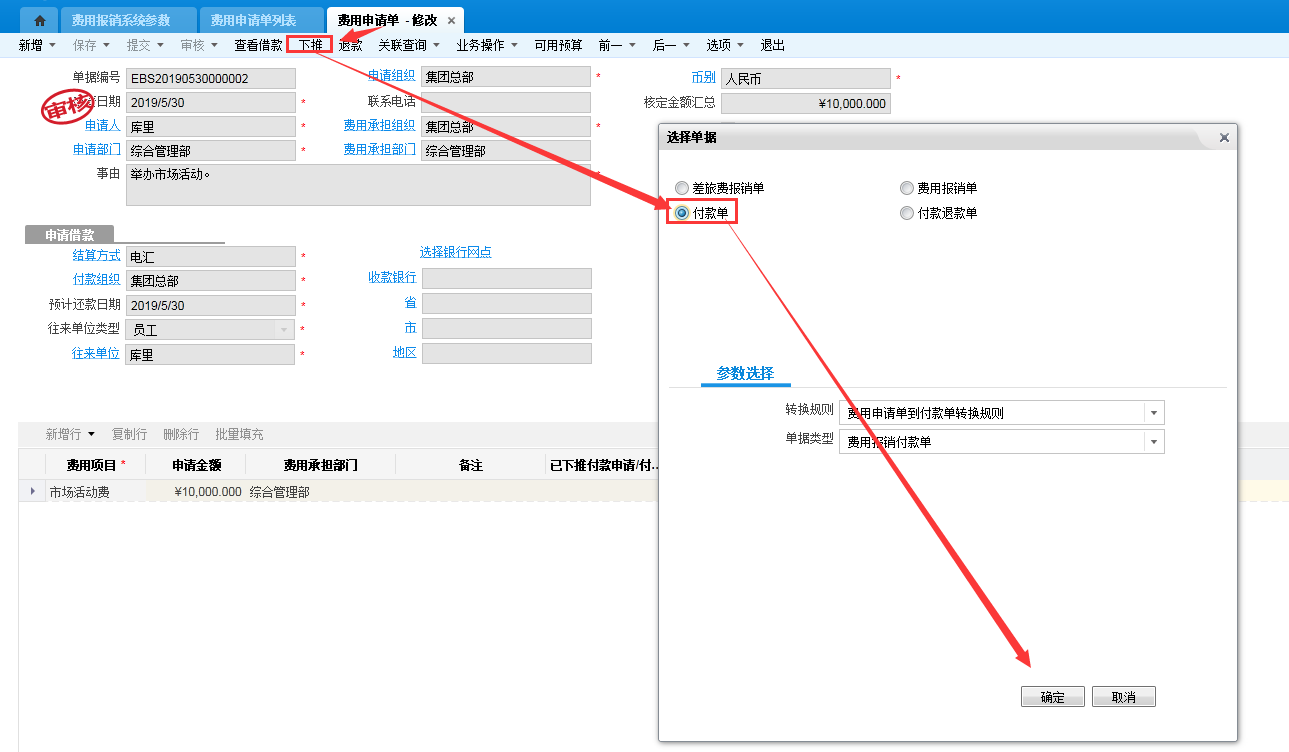Expand the 转换规则 dropdown
1289x752 pixels.
pos(1154,413)
